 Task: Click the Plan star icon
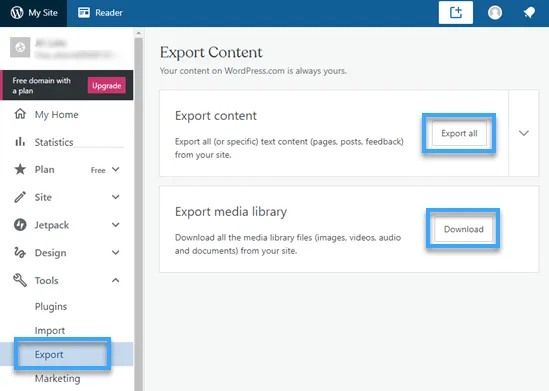pyautogui.click(x=20, y=169)
